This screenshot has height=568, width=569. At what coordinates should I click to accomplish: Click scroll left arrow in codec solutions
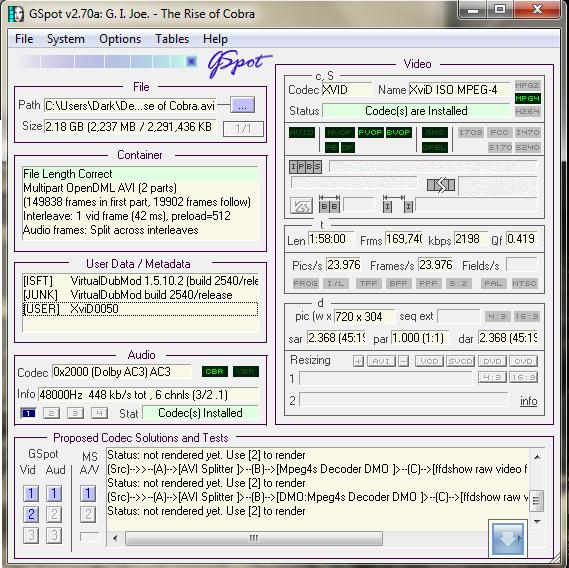115,538
